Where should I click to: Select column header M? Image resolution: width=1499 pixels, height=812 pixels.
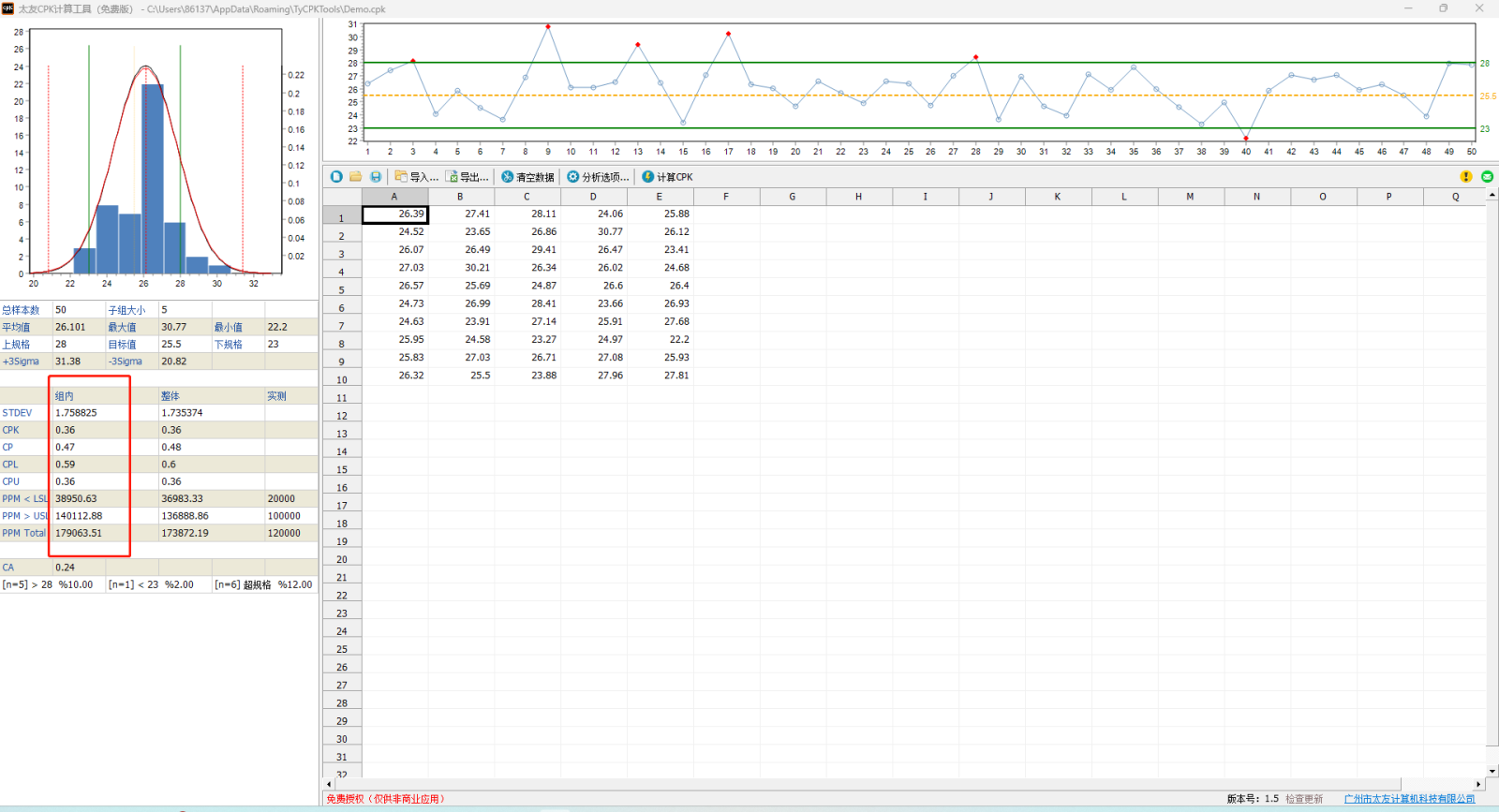[1190, 197]
